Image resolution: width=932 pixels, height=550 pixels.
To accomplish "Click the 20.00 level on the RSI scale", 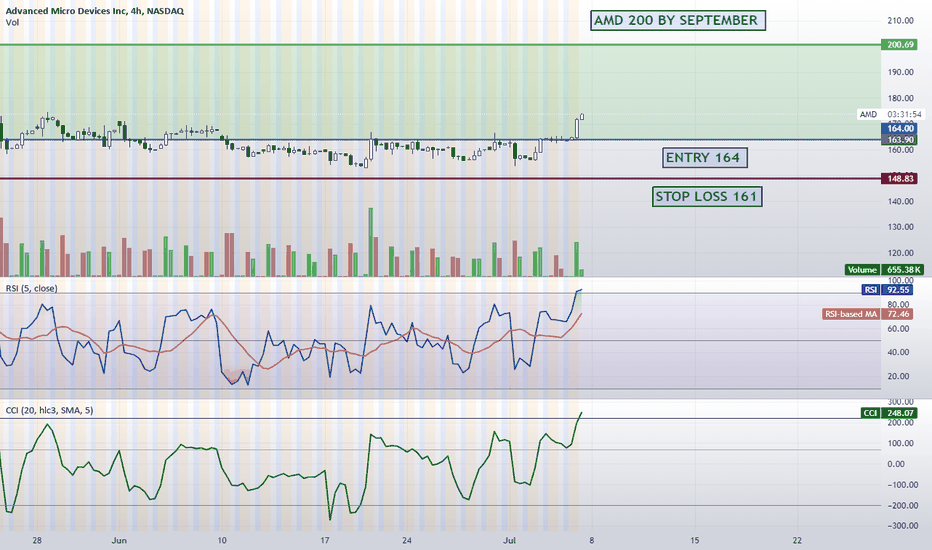I will tap(898, 376).
